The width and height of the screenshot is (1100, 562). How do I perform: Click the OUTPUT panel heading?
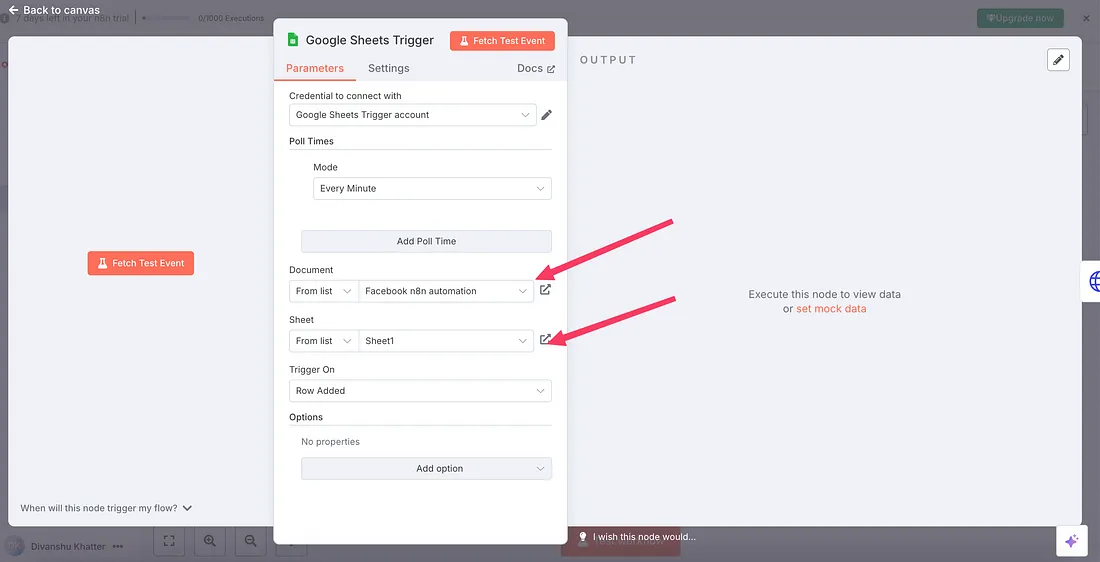pos(608,60)
